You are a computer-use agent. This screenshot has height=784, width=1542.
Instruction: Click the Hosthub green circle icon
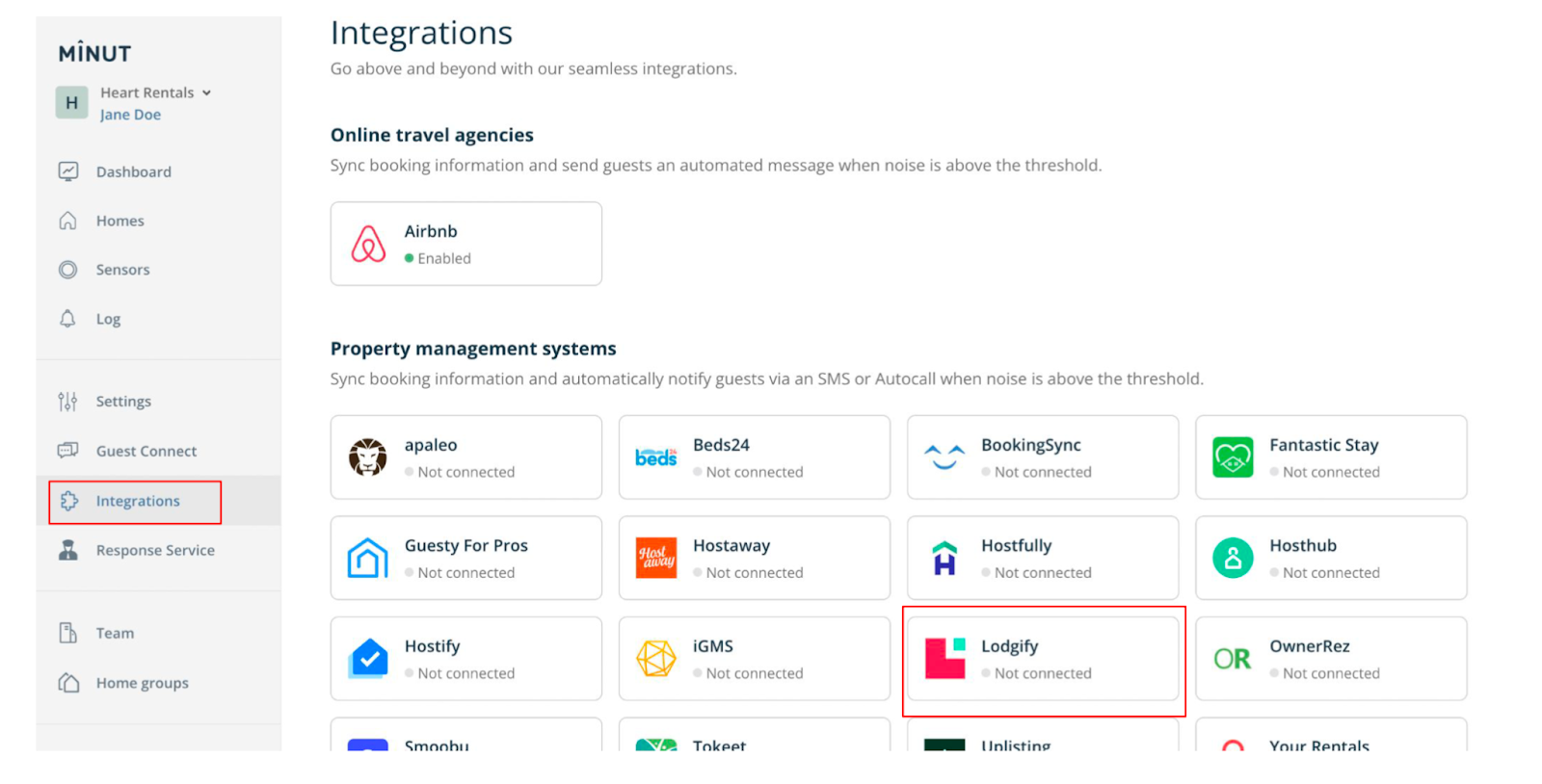(x=1233, y=558)
